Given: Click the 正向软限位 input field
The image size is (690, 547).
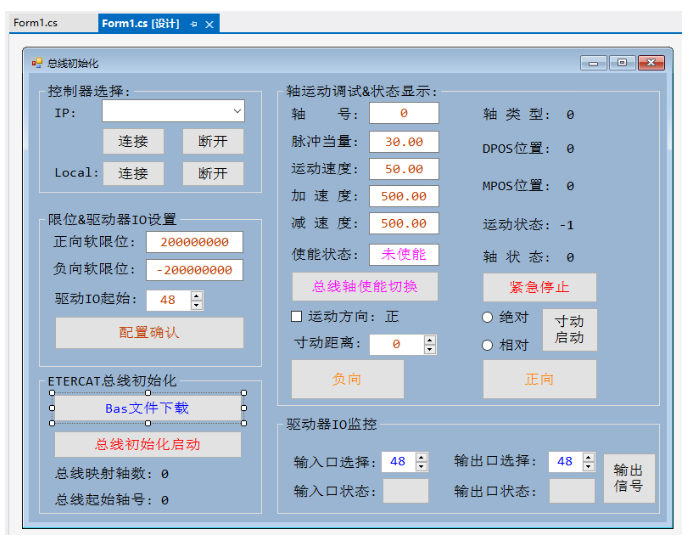Looking at the screenshot, I should (195, 242).
